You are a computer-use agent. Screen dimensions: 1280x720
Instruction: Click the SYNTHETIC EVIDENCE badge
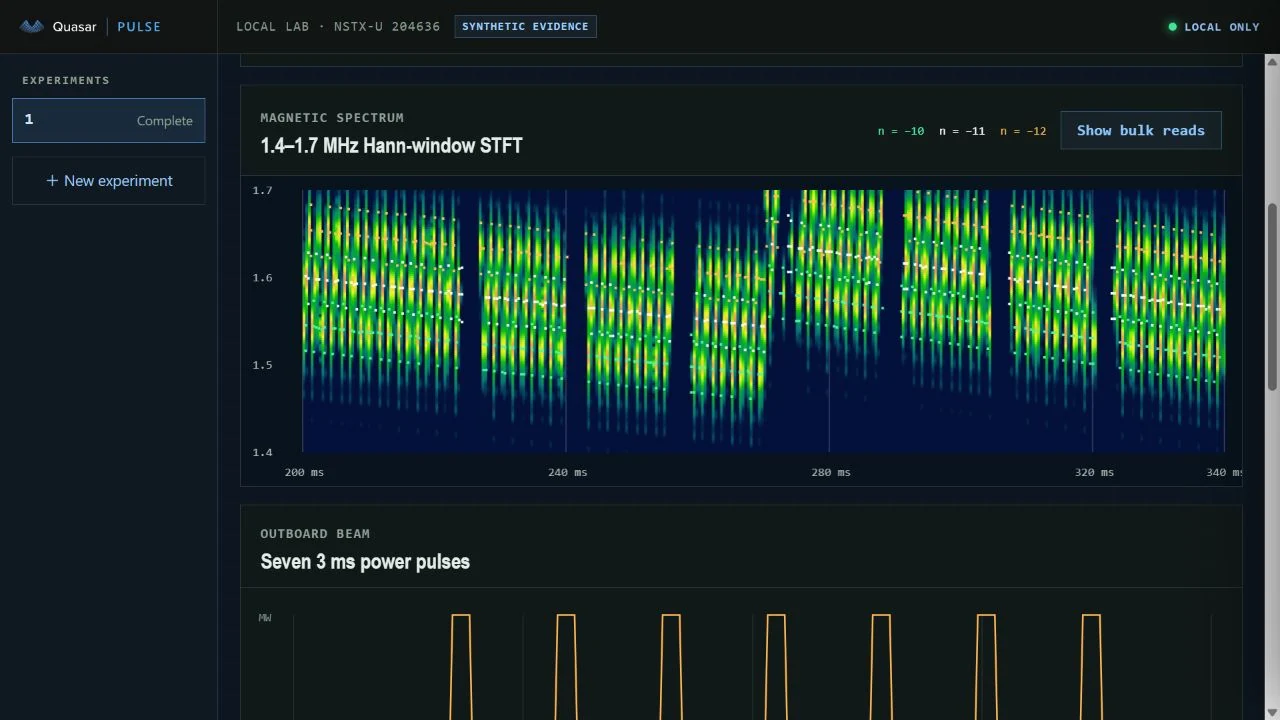525,27
